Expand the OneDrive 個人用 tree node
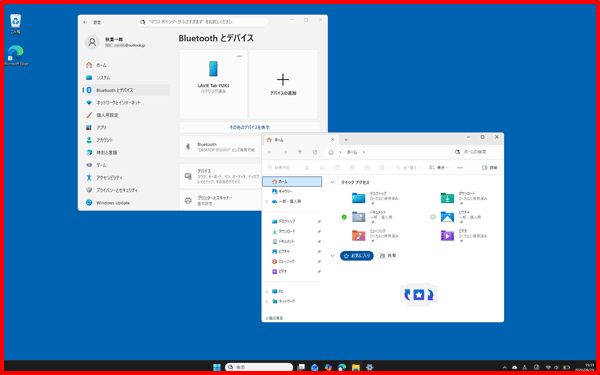The image size is (600, 375). [267, 202]
